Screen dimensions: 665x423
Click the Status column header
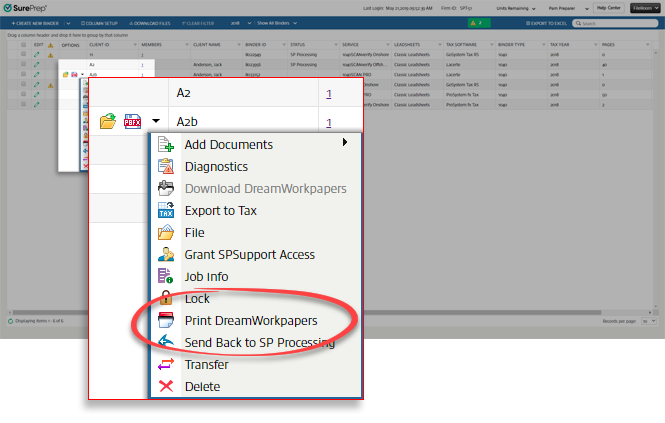298,45
